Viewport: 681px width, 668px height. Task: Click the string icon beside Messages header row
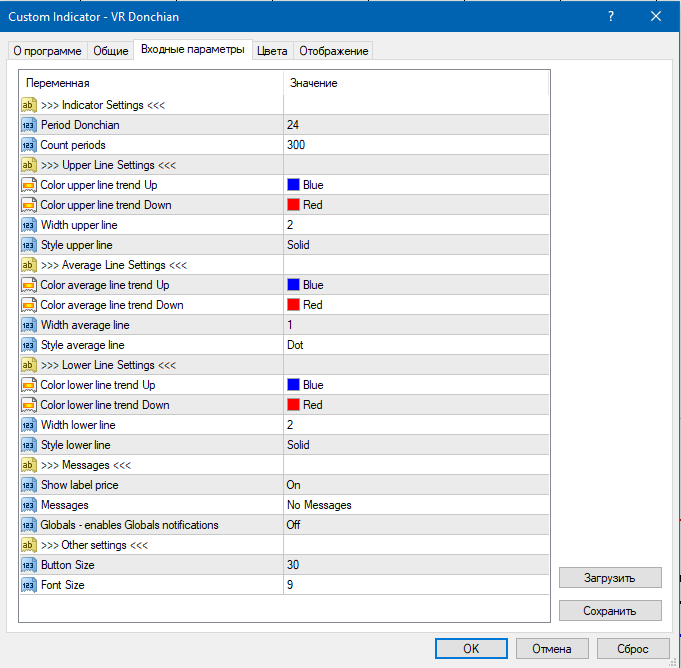tap(28, 465)
